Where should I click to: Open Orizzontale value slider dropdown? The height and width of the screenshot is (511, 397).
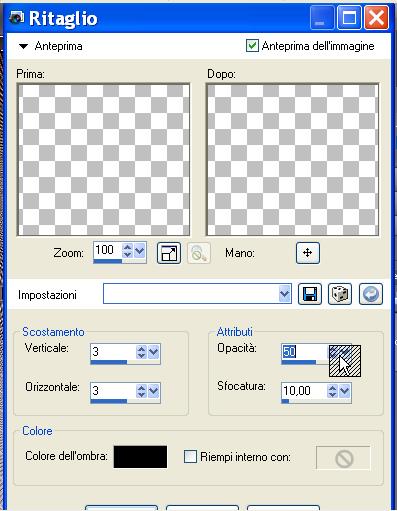153,391
